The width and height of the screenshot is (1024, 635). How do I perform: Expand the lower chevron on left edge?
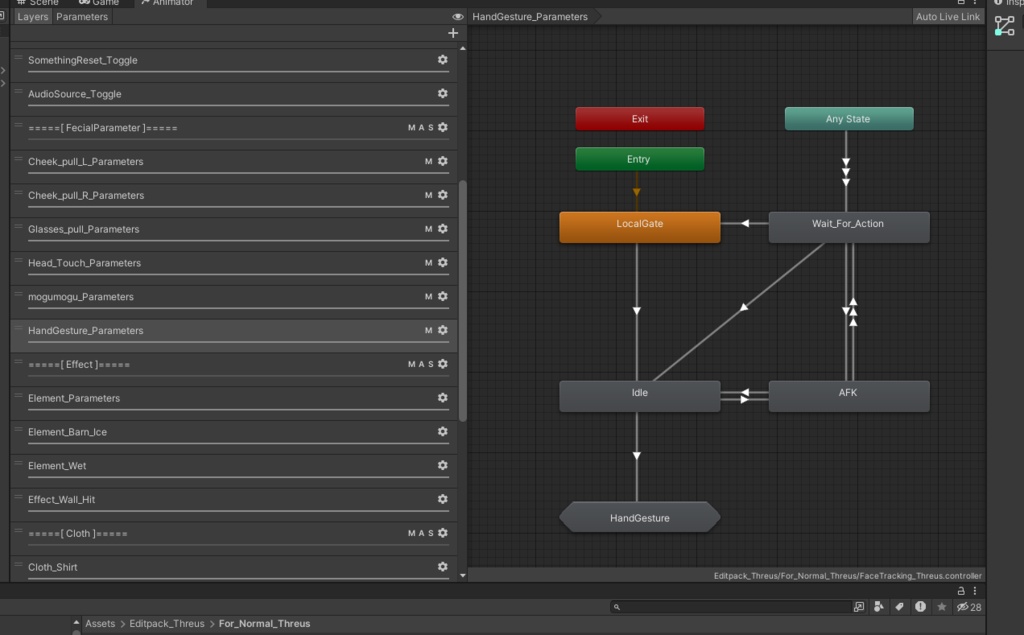(x=3, y=83)
